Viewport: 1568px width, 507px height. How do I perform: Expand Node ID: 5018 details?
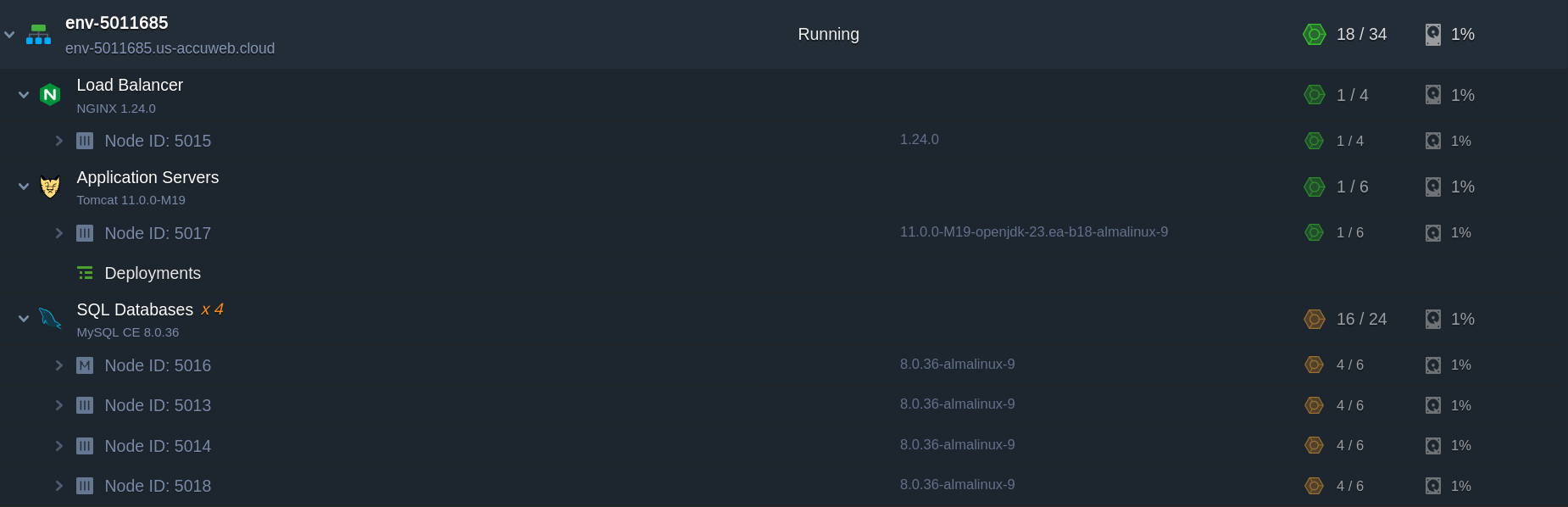pyautogui.click(x=59, y=486)
